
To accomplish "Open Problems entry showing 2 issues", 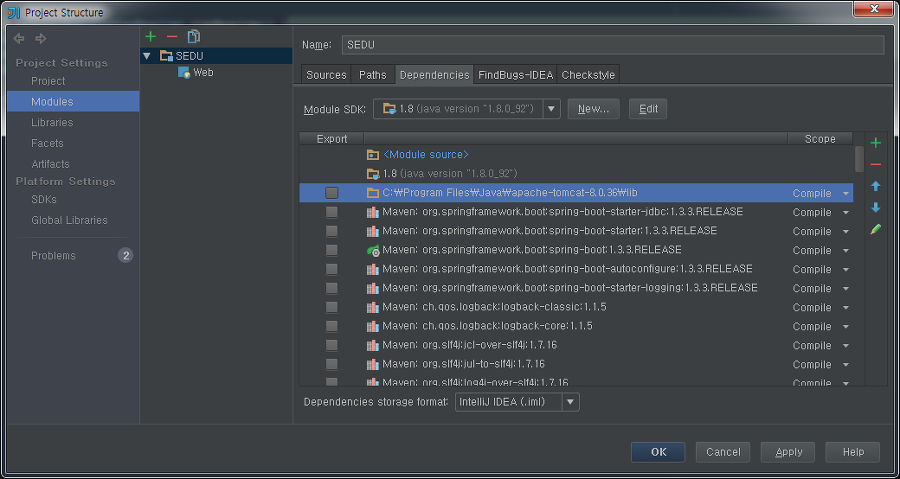I will [73, 255].
